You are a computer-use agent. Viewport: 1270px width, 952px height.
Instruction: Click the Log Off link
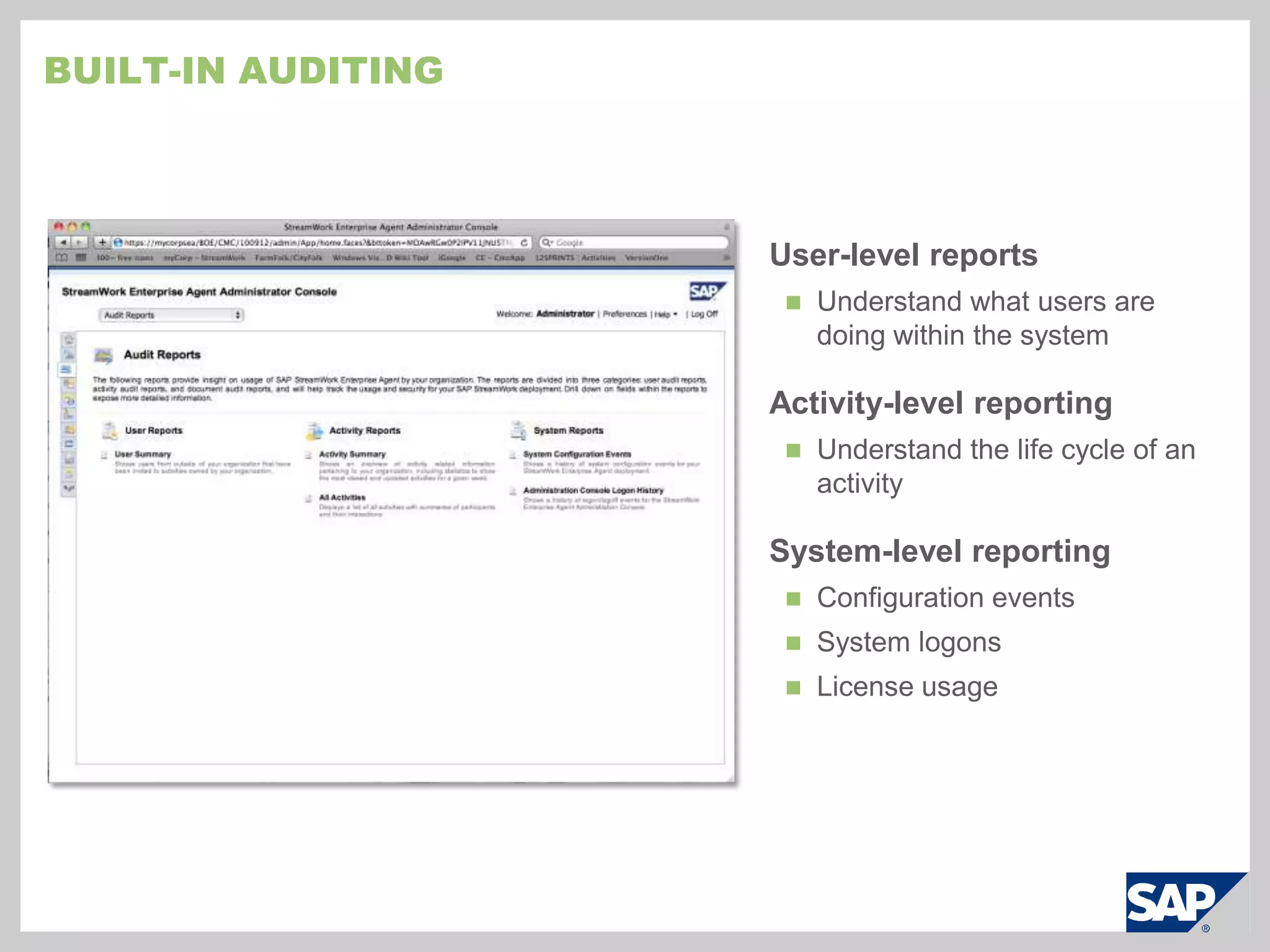(704, 314)
